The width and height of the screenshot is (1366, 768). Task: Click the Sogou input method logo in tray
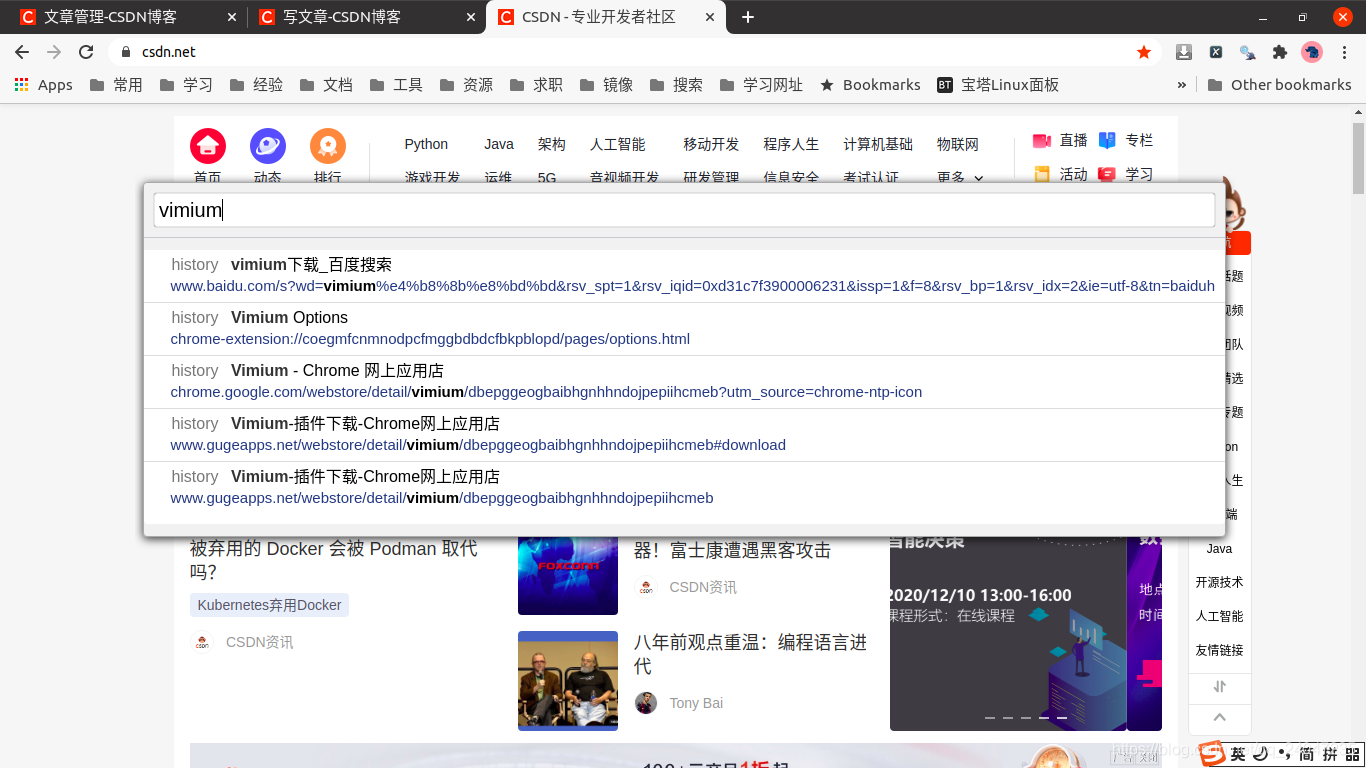pos(1212,752)
